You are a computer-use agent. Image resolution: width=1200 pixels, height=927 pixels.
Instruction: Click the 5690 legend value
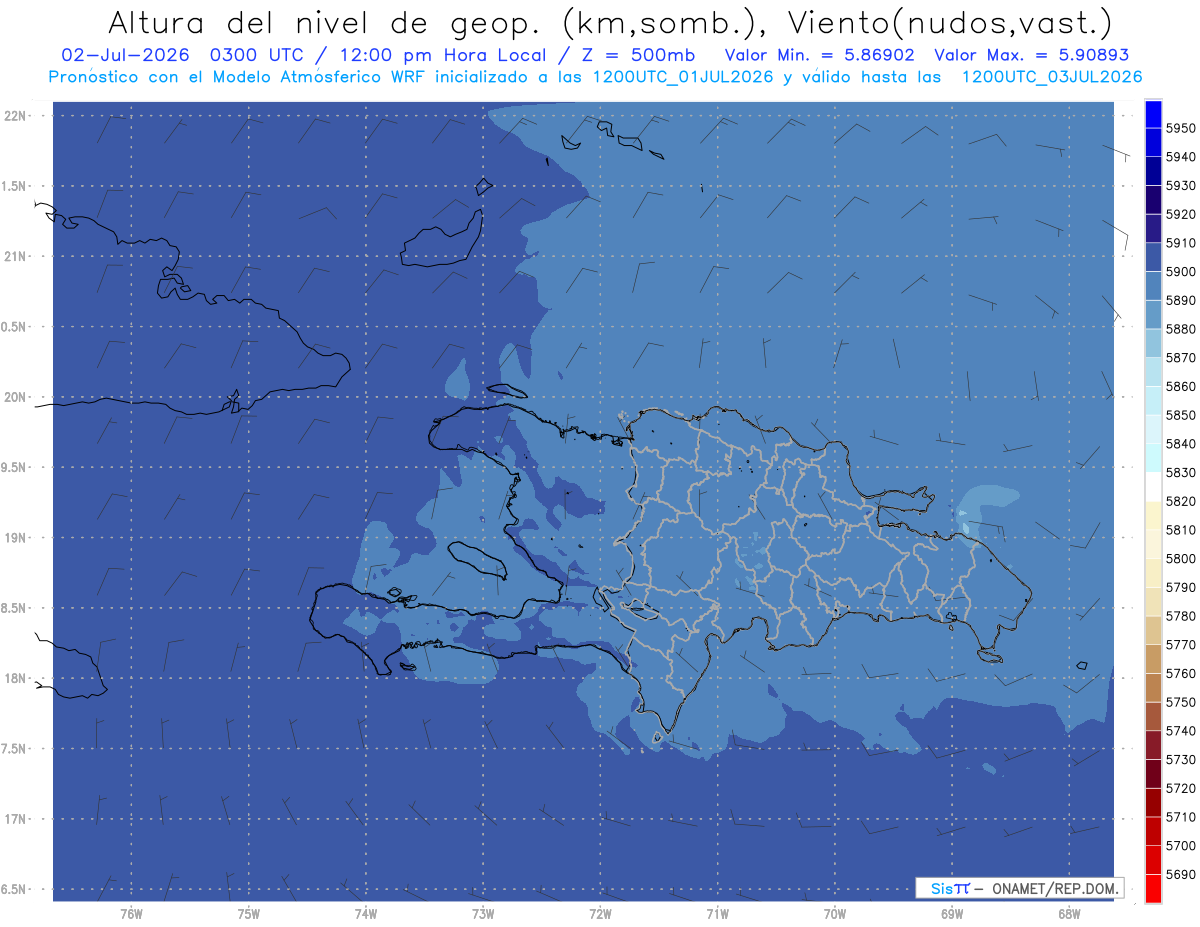coord(1180,875)
